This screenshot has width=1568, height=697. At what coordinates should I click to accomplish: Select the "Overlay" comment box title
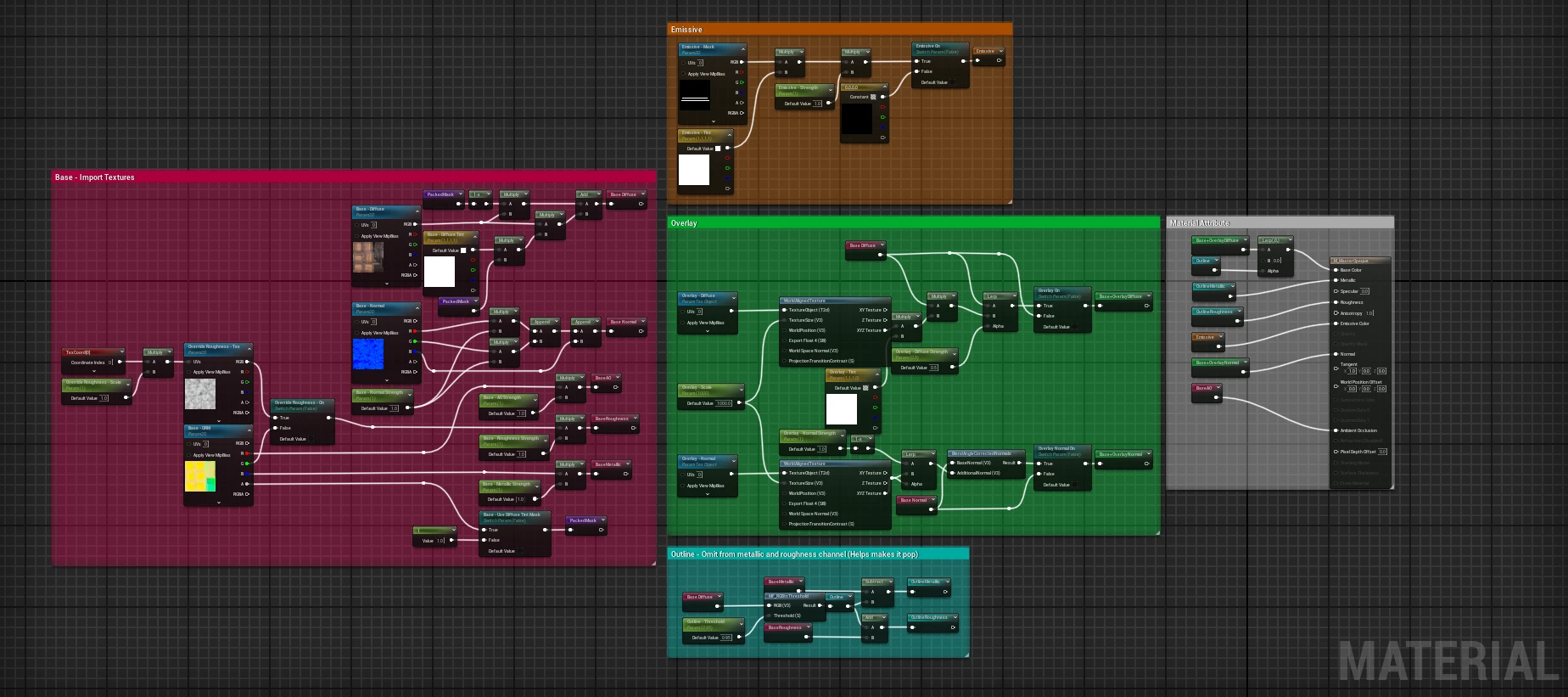coord(684,223)
